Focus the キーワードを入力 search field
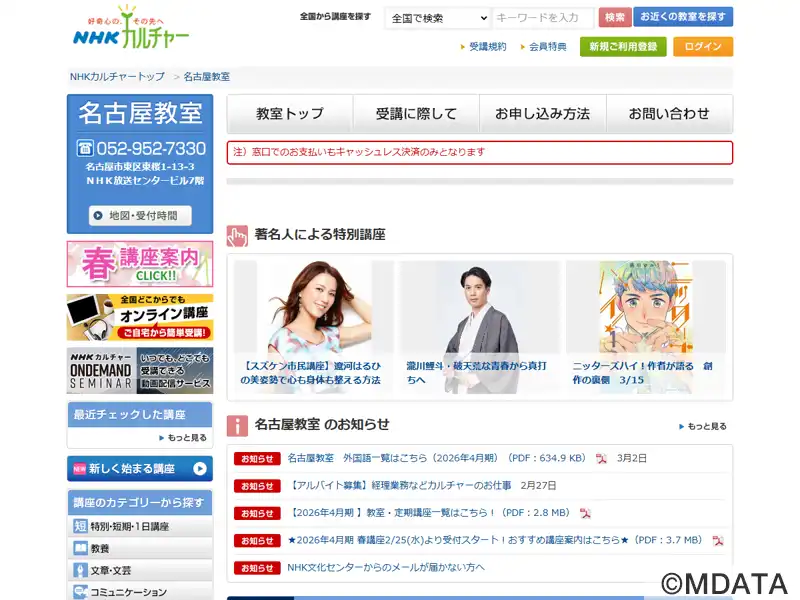Viewport: 800px width, 600px height. [544, 18]
